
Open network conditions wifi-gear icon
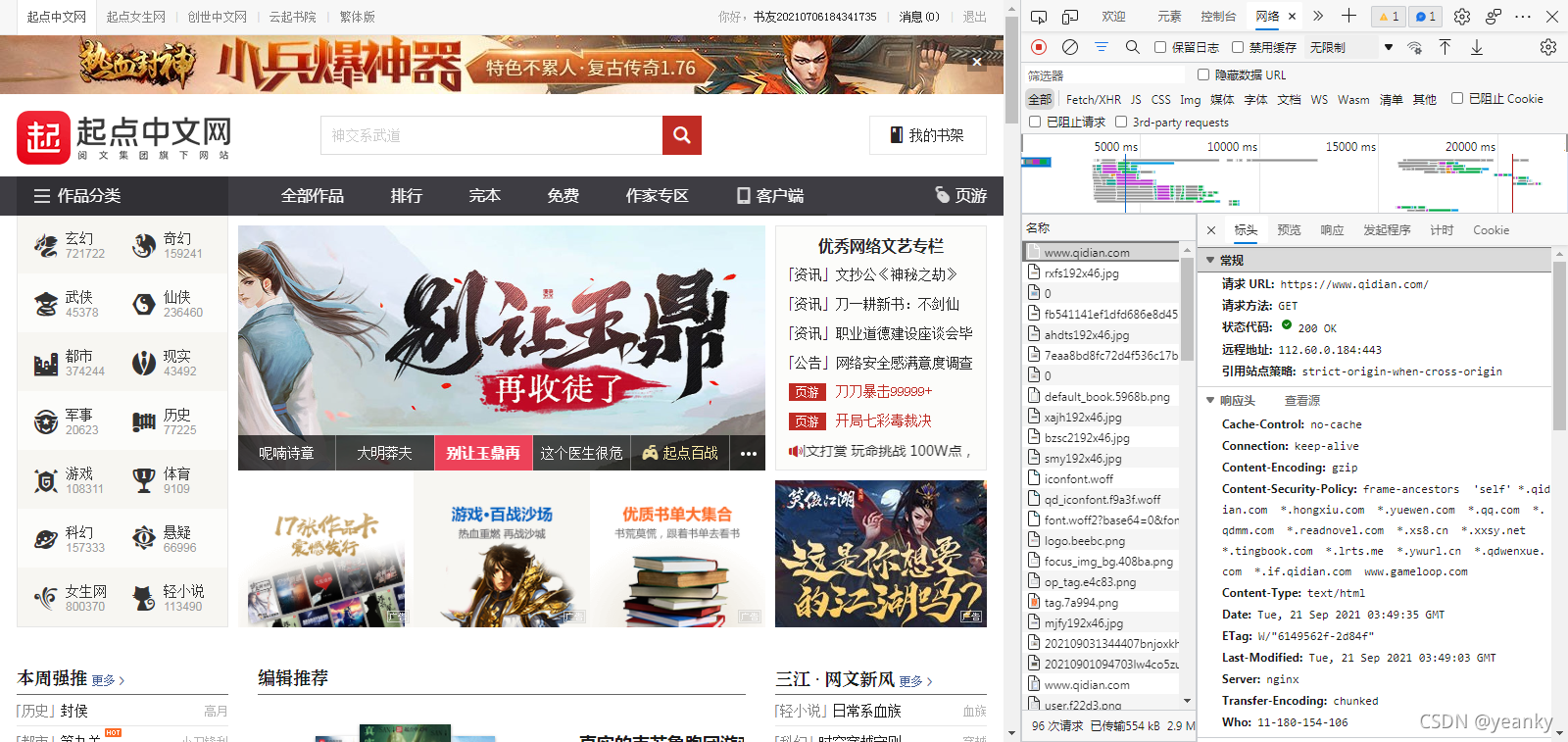pos(1414,47)
